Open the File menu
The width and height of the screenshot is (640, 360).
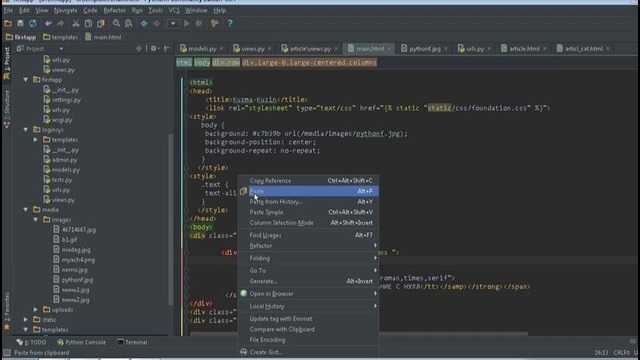(8, 10)
